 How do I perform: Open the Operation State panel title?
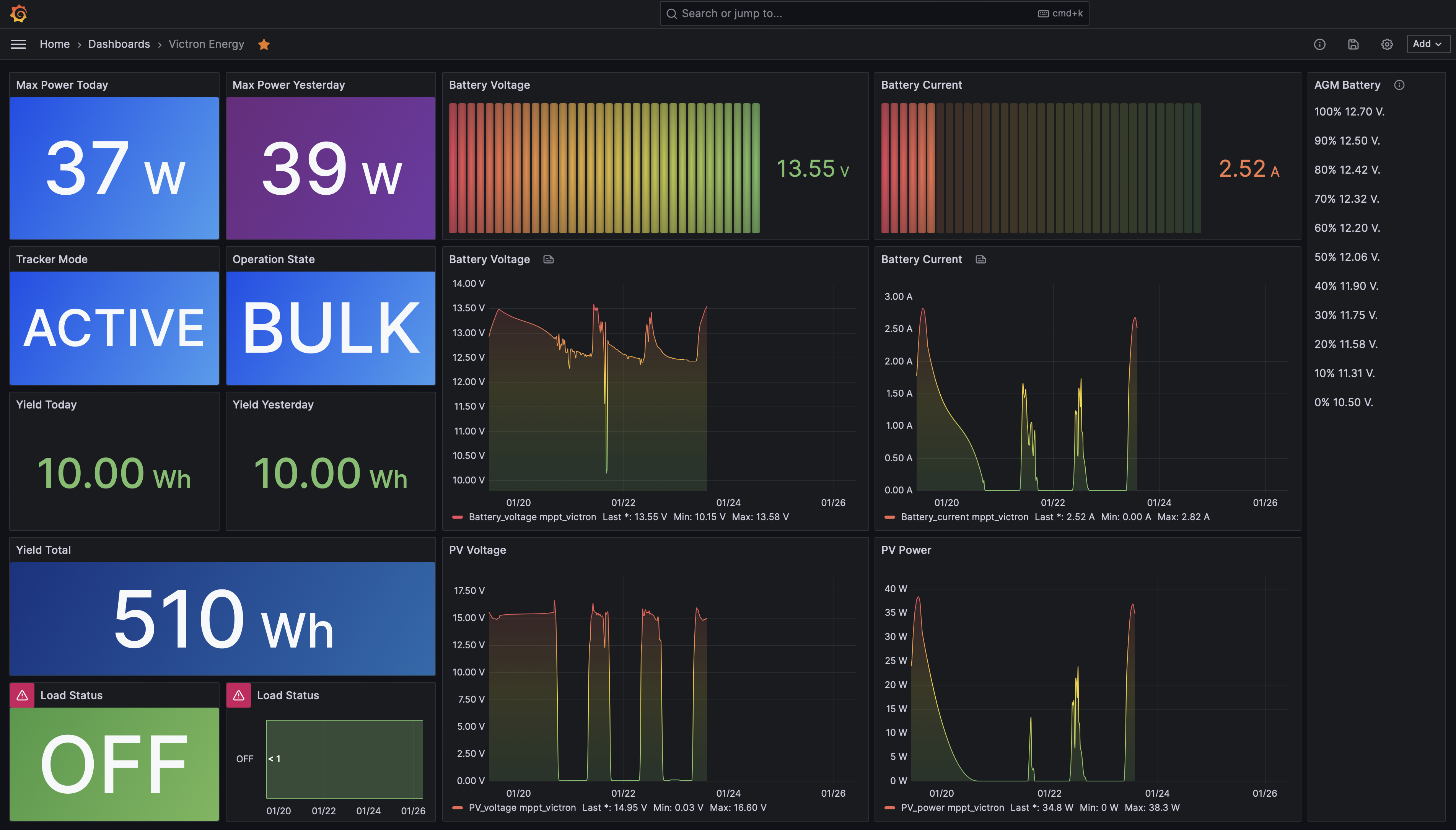click(274, 259)
